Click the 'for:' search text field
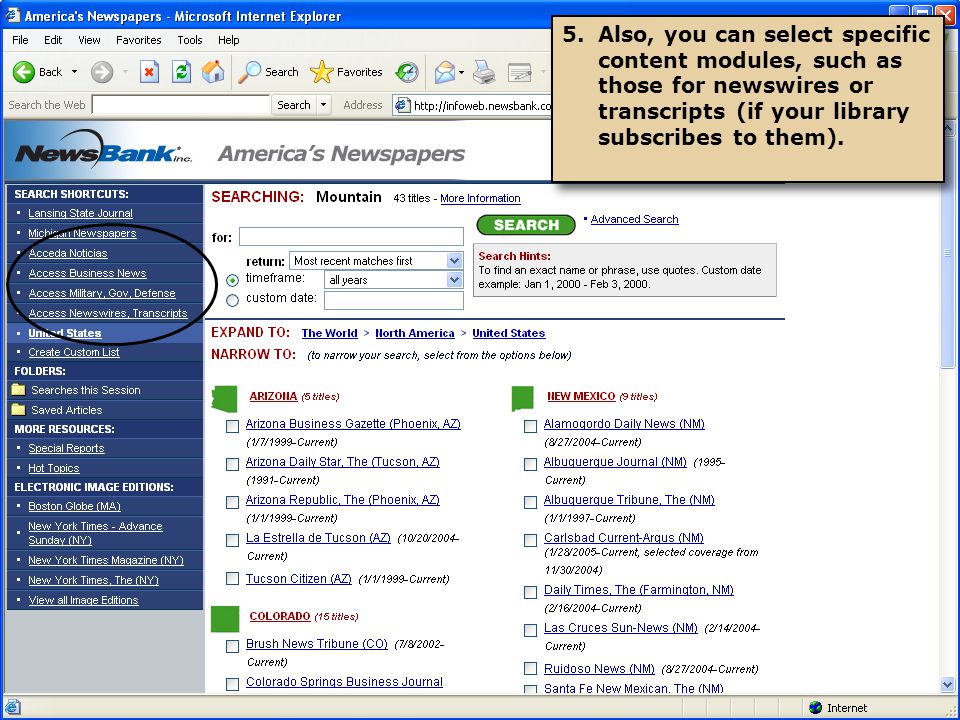 click(x=351, y=236)
